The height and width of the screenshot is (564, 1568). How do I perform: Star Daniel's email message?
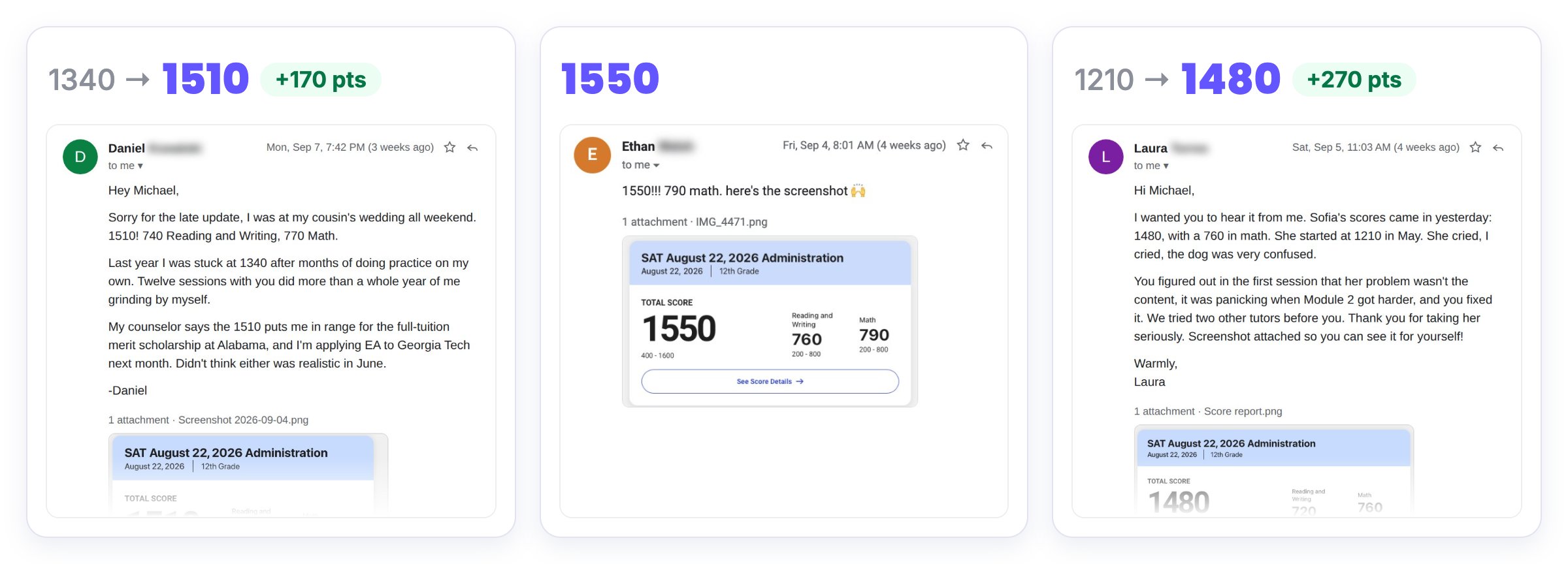(449, 148)
